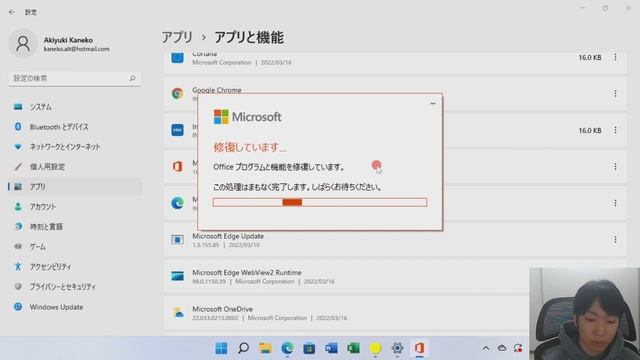The height and width of the screenshot is (360, 640).
Task: Open Windows Update settings
Action: point(75,307)
